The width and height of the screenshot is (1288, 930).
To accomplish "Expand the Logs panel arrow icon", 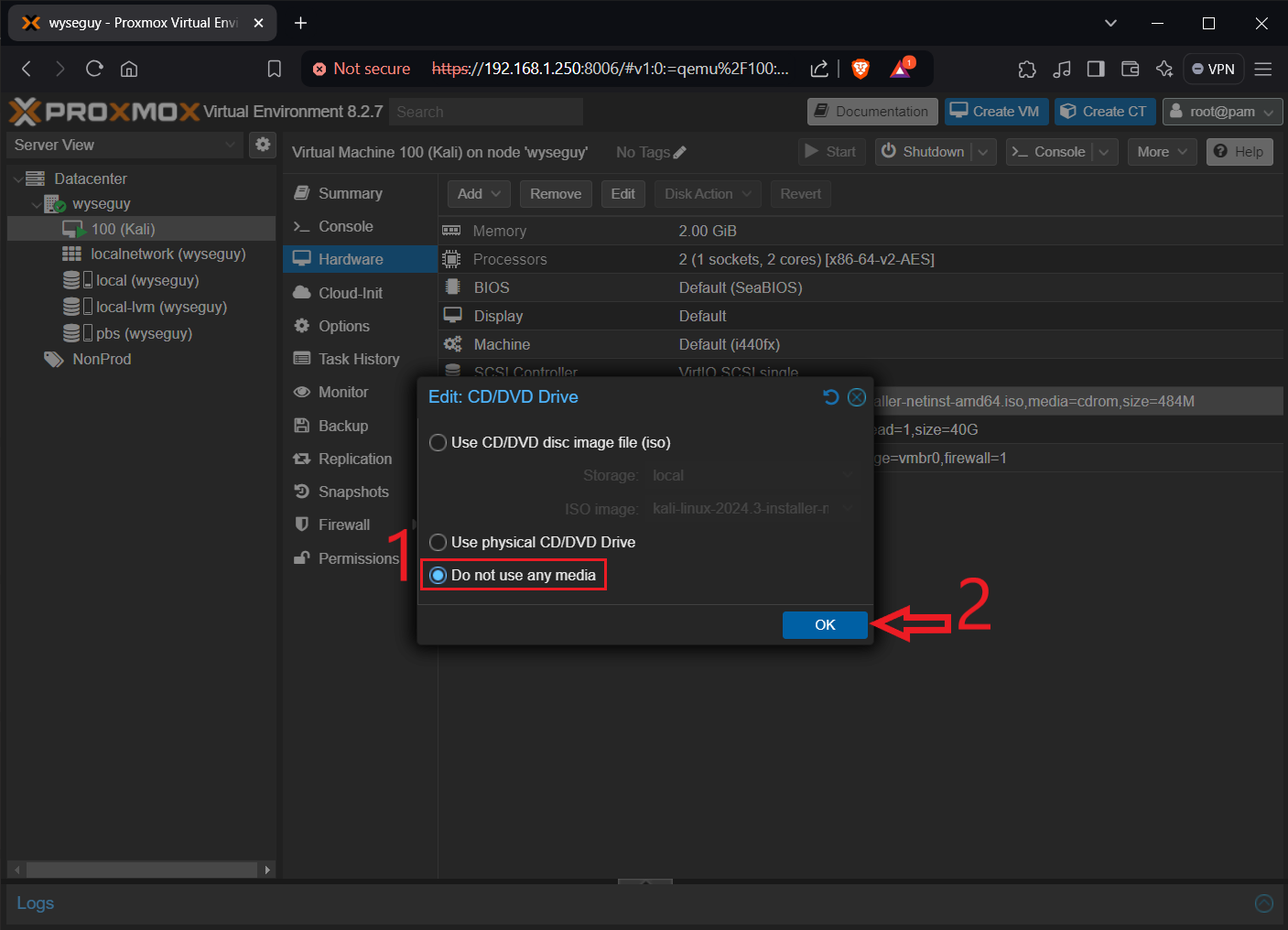I will (x=1264, y=903).
